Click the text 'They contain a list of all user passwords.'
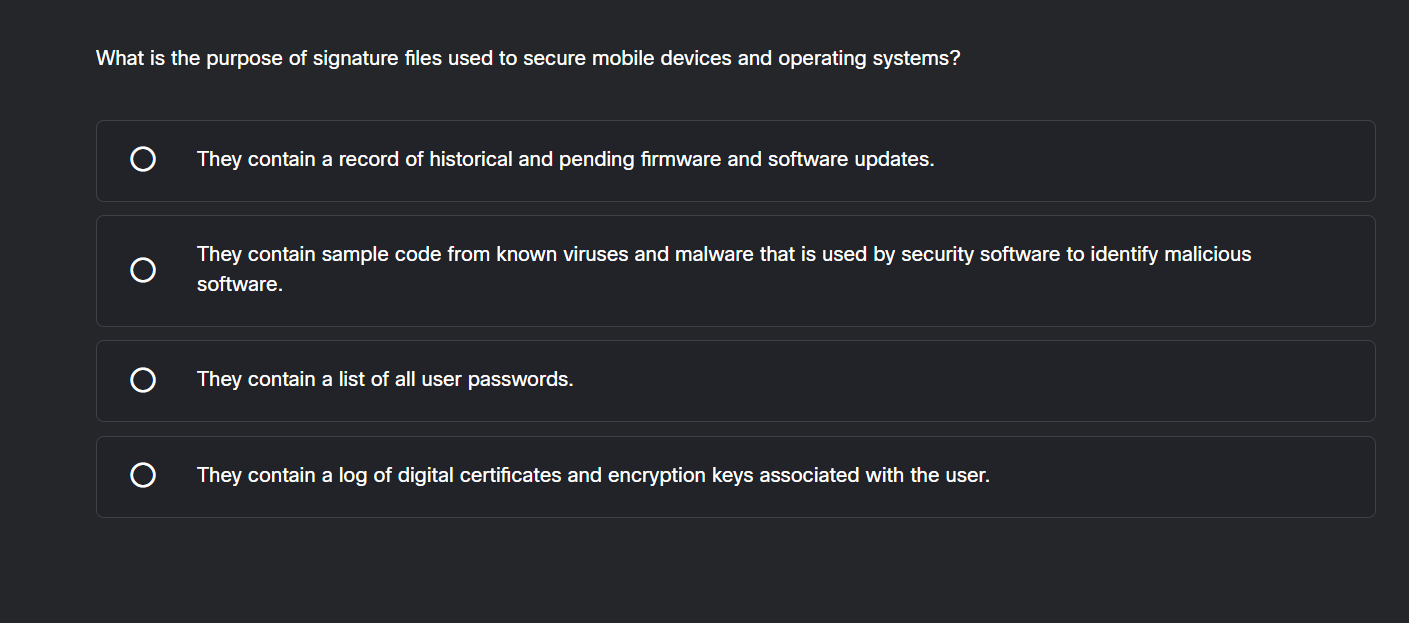The image size is (1409, 623). 385,380
